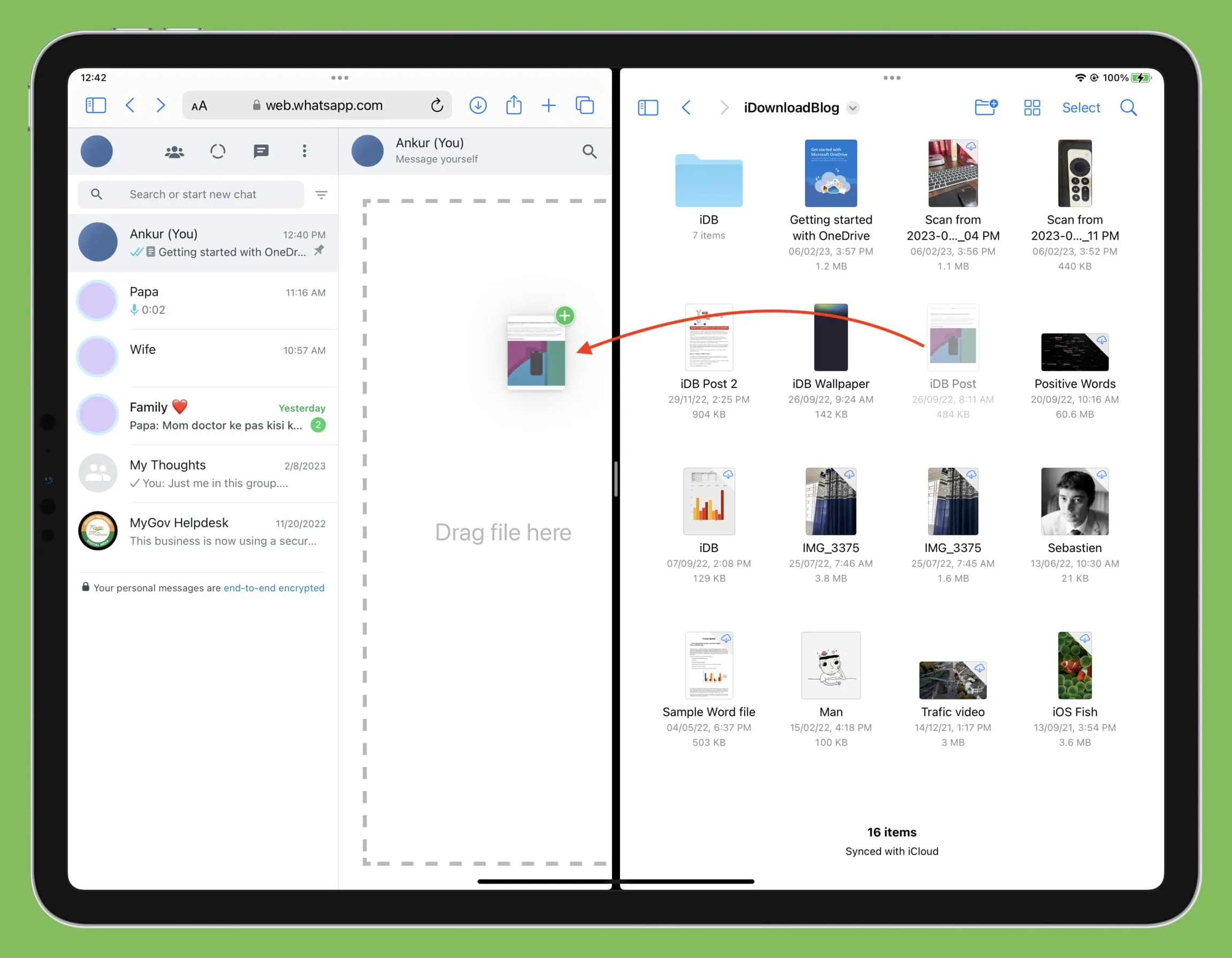Click the Drag file here drop zone
This screenshot has width=1232, height=958.
click(x=485, y=532)
